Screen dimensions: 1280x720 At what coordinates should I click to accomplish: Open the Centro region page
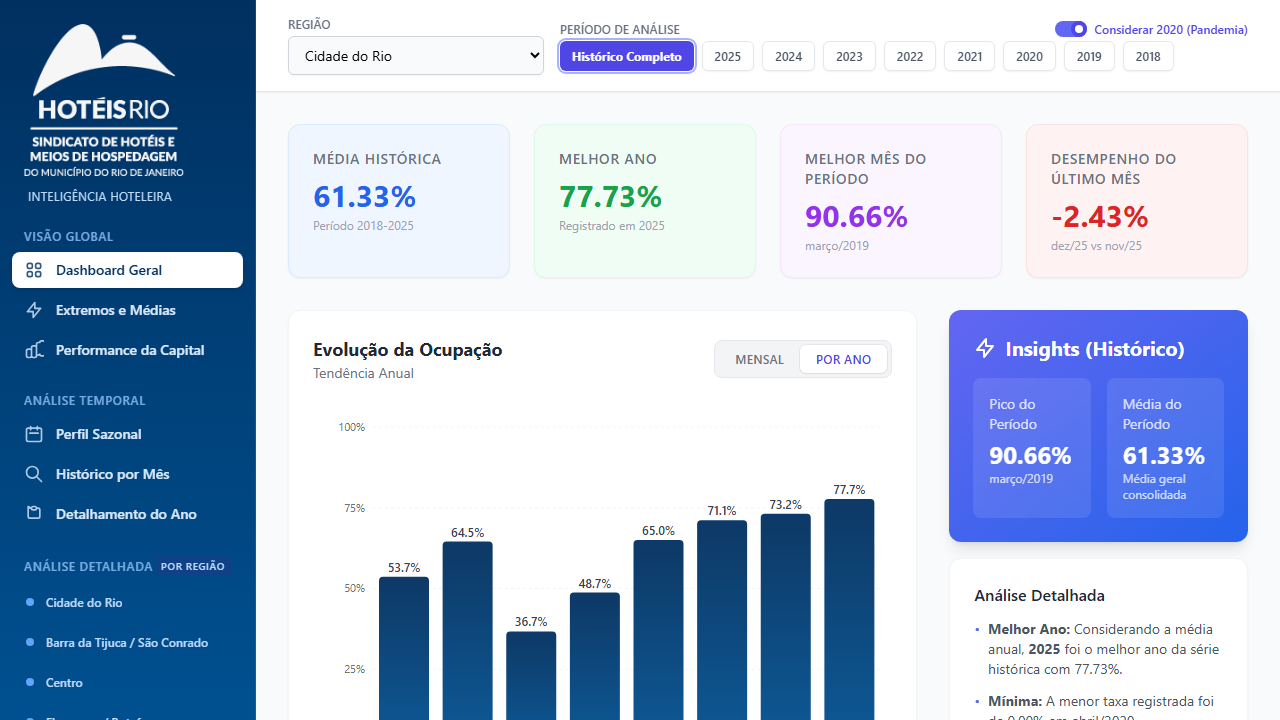click(64, 682)
